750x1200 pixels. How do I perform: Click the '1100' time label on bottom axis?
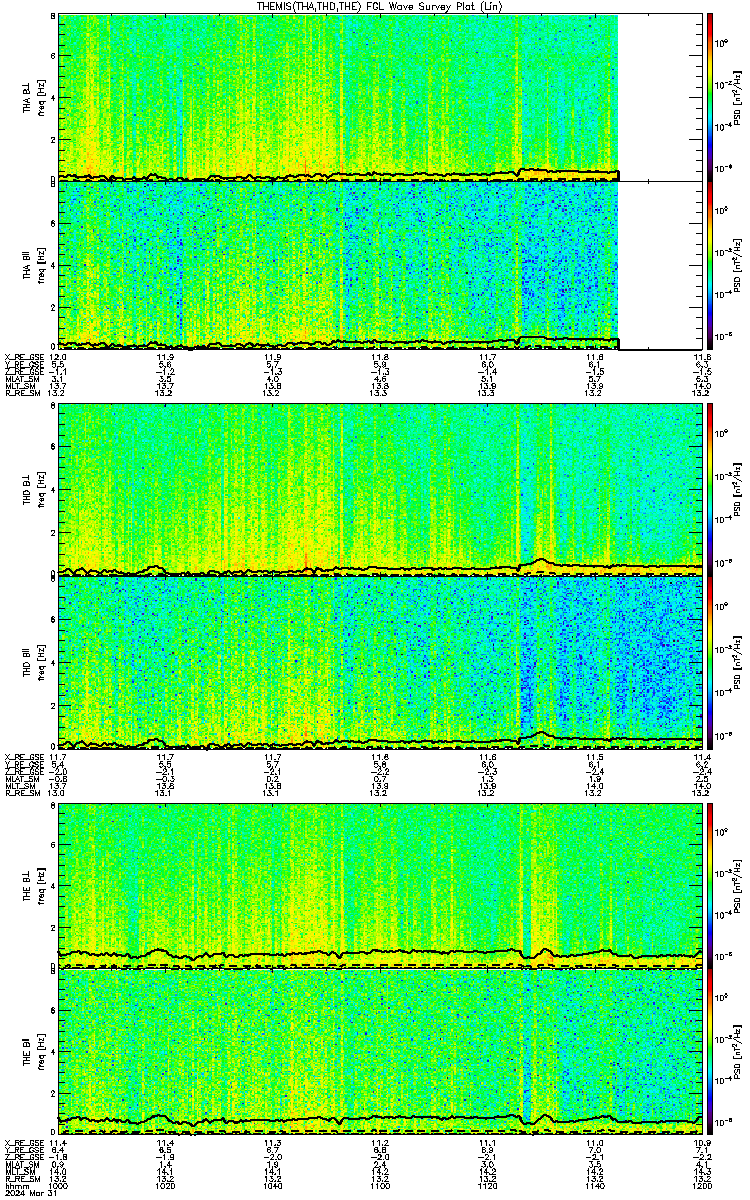coord(380,1184)
